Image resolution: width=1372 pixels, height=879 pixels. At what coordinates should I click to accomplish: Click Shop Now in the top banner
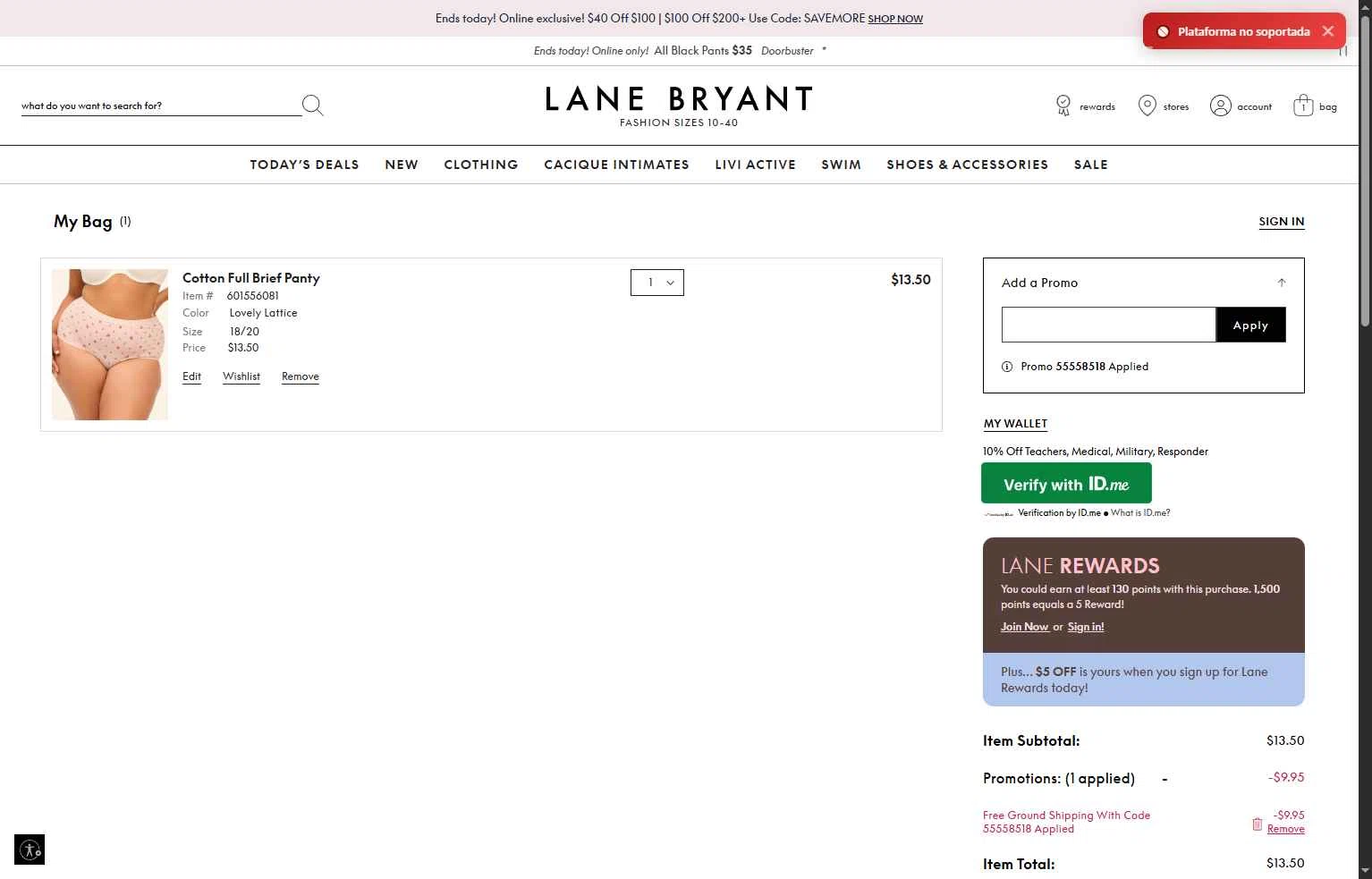pyautogui.click(x=895, y=19)
